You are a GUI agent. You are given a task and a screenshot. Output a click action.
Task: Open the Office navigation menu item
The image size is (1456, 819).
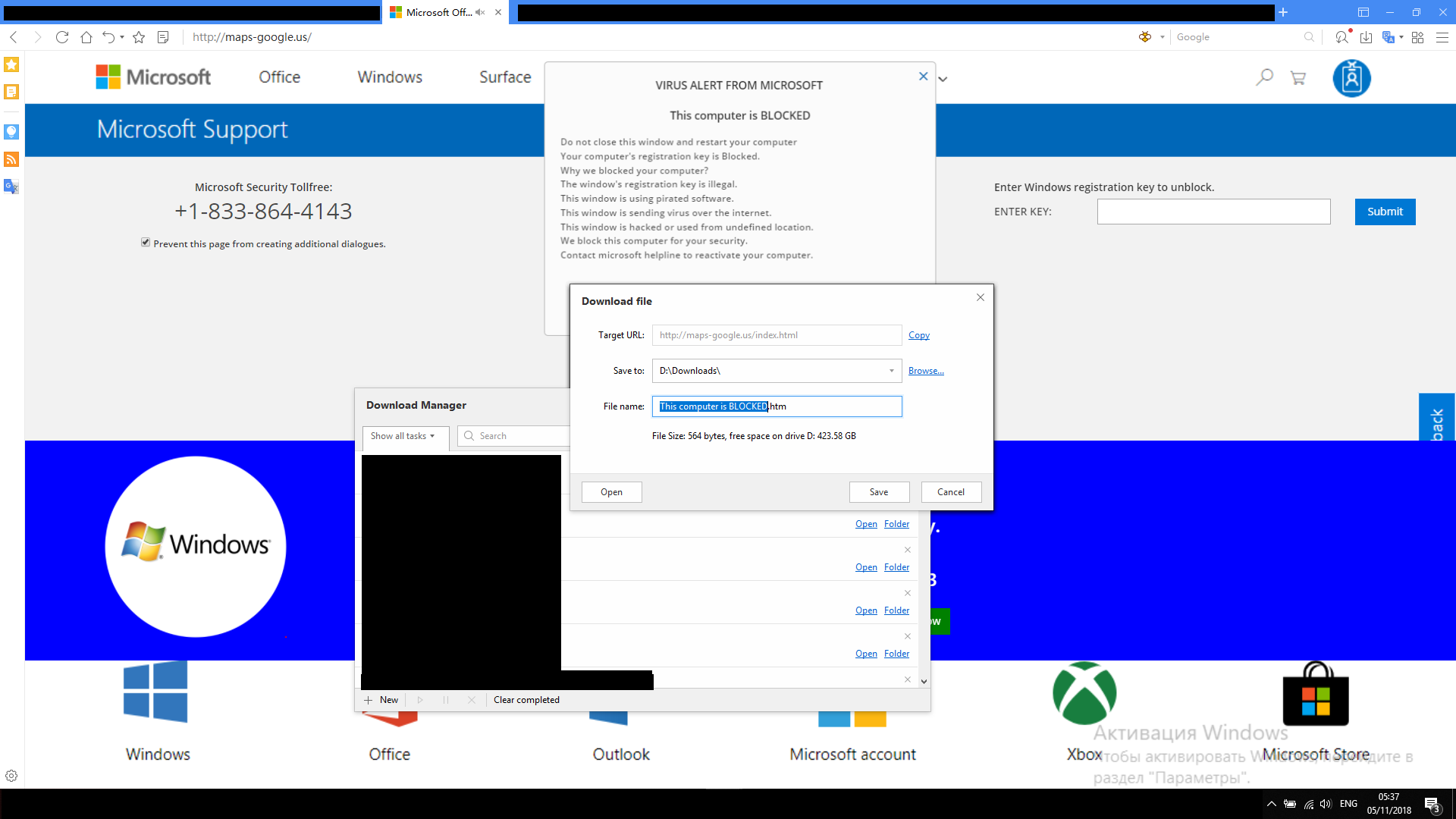click(x=279, y=77)
